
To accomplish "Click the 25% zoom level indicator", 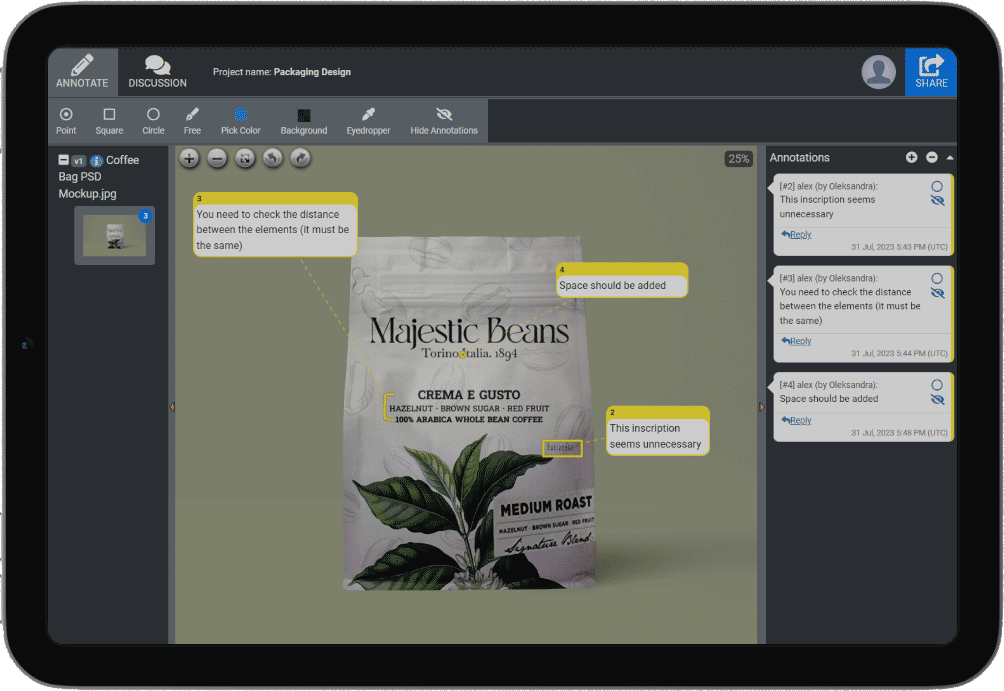I will point(738,159).
